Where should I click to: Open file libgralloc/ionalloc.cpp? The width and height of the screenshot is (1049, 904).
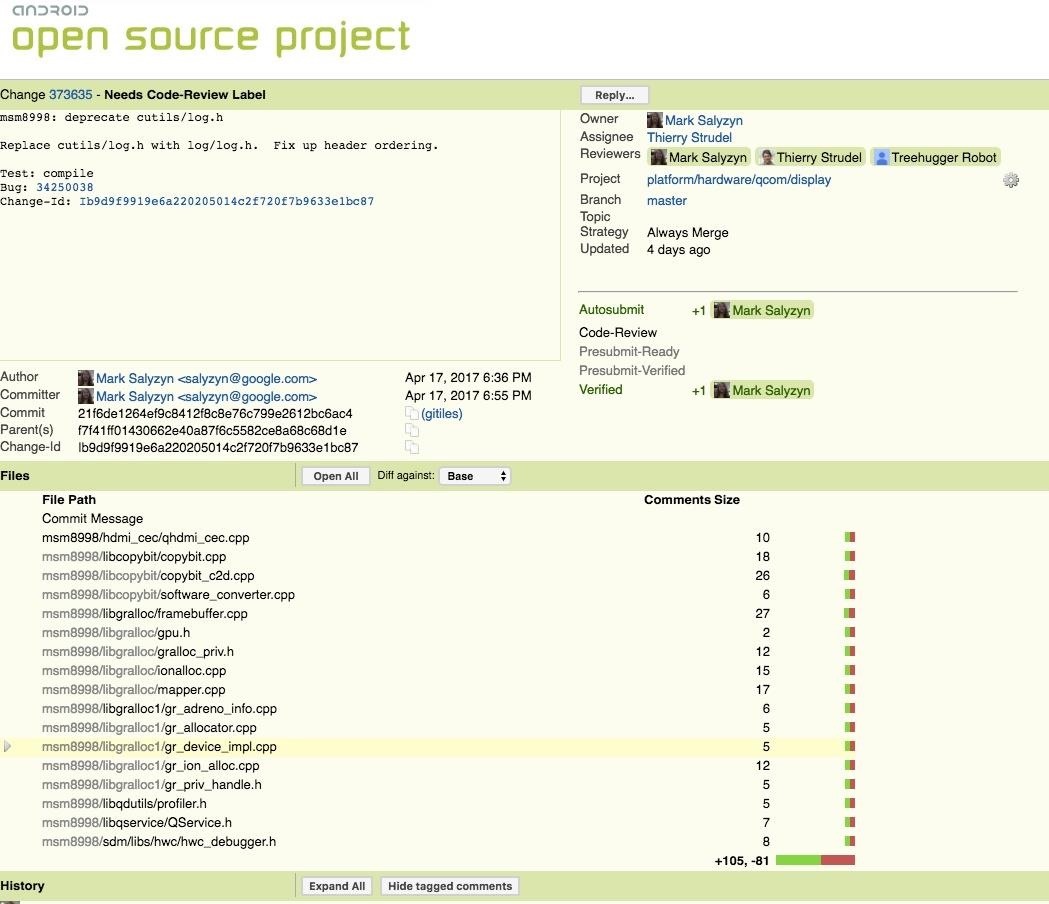(x=134, y=670)
